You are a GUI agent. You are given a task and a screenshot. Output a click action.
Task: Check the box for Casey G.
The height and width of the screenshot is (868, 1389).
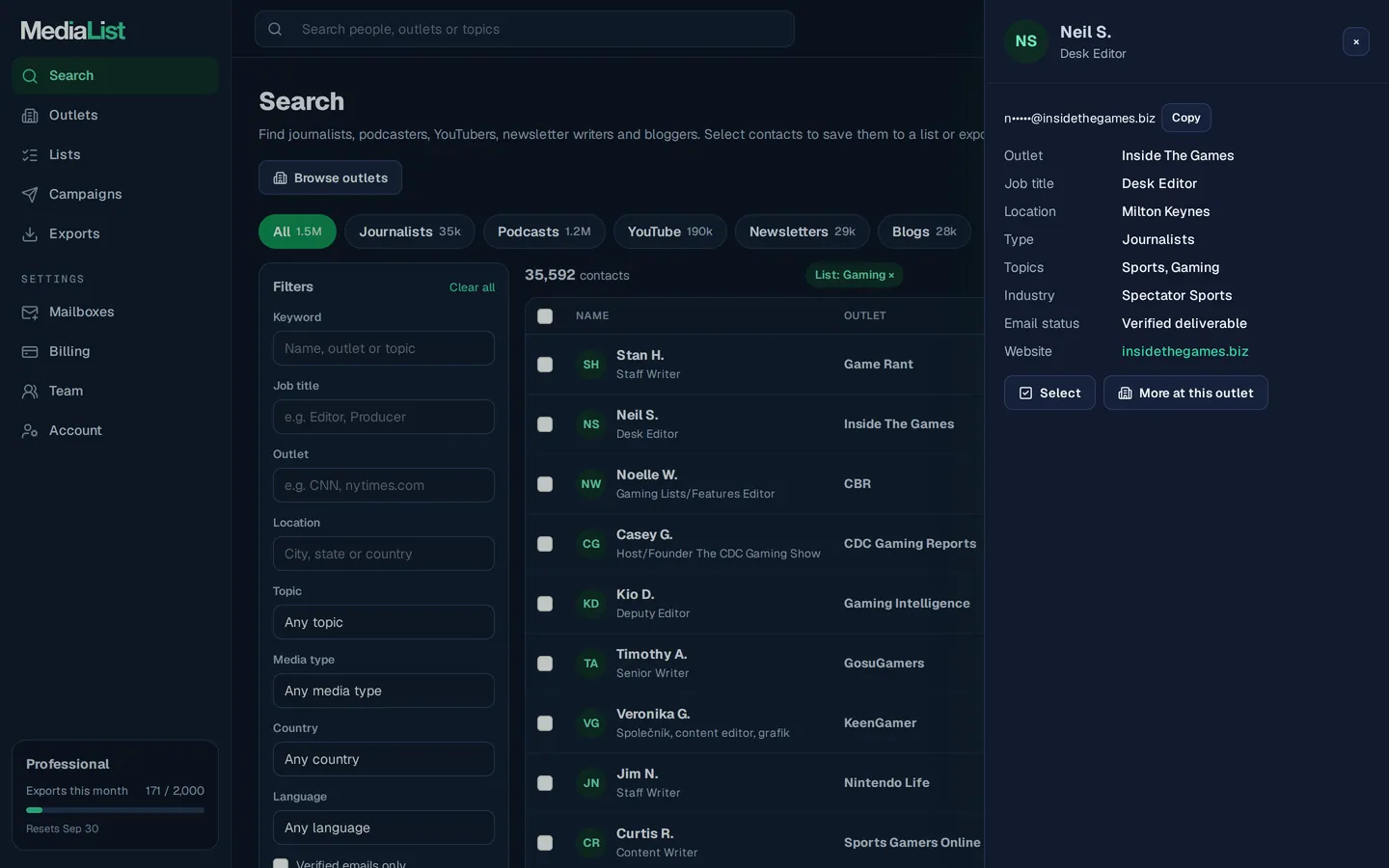[545, 544]
